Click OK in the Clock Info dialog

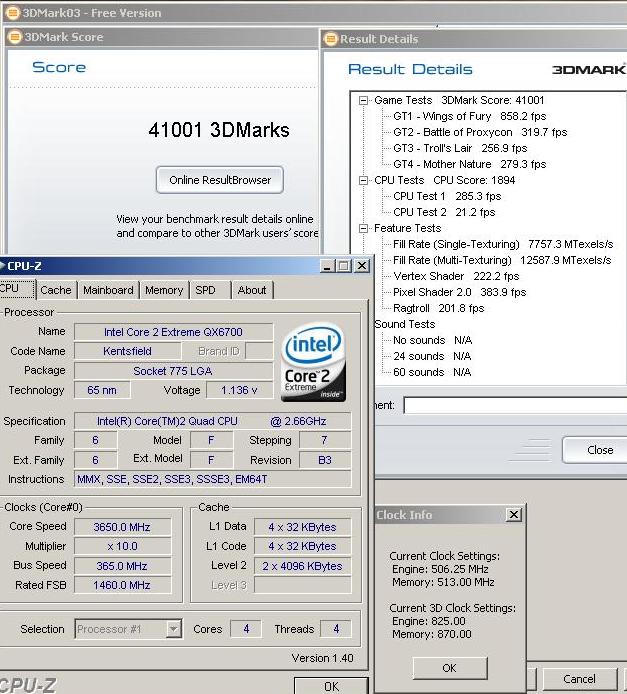pyautogui.click(x=450, y=668)
